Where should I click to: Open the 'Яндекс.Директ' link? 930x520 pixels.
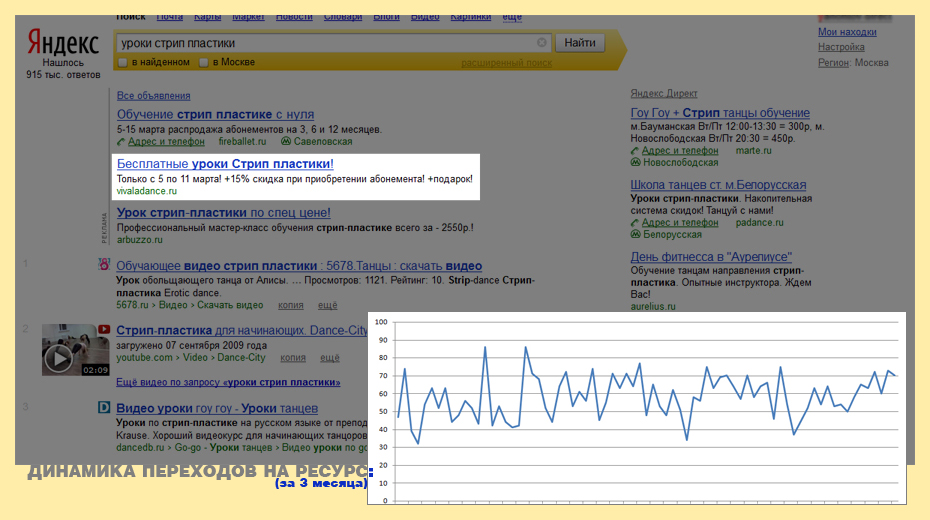click(664, 94)
